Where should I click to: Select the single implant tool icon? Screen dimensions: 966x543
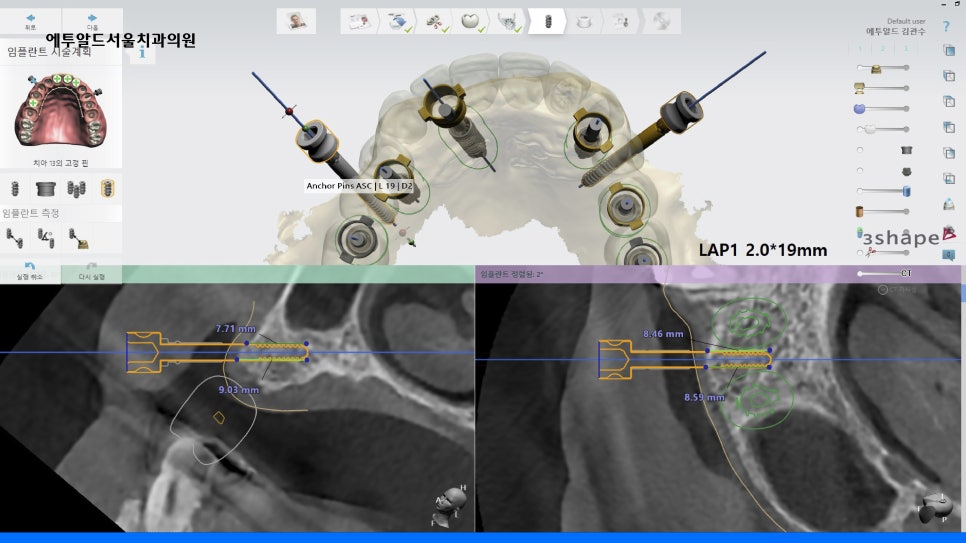click(x=15, y=188)
